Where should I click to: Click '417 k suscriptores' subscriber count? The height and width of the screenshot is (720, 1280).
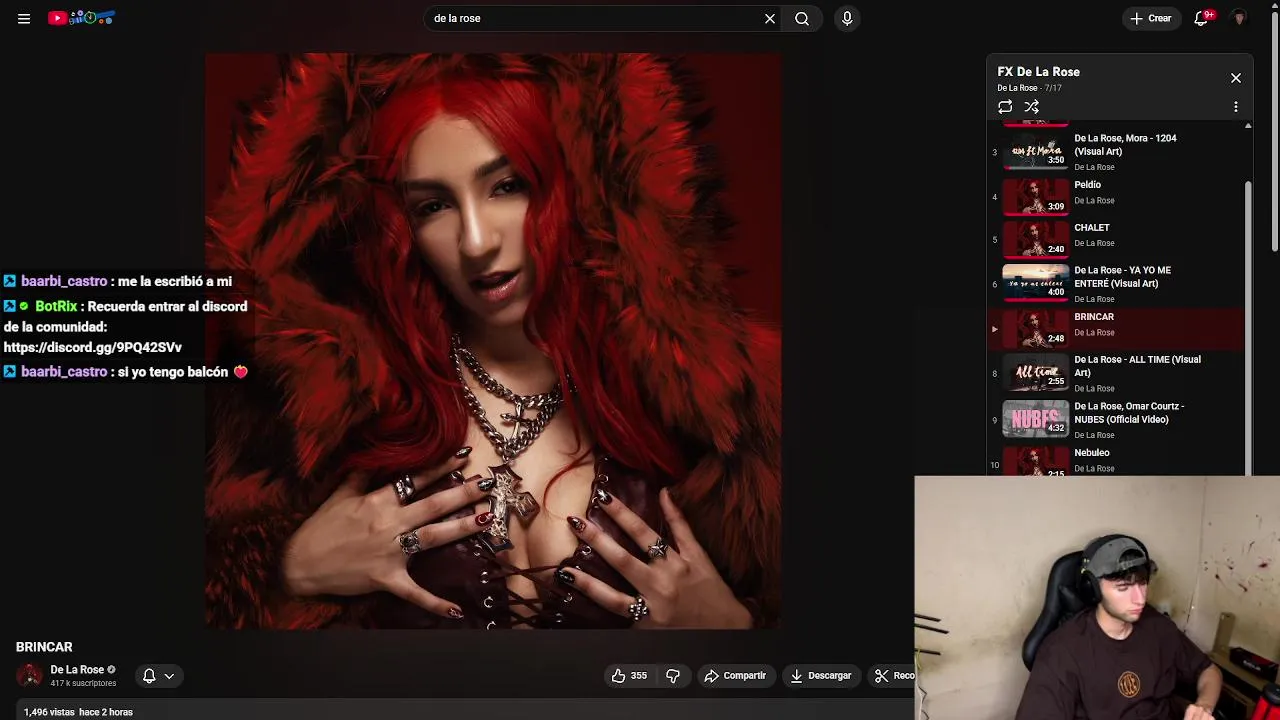83,683
